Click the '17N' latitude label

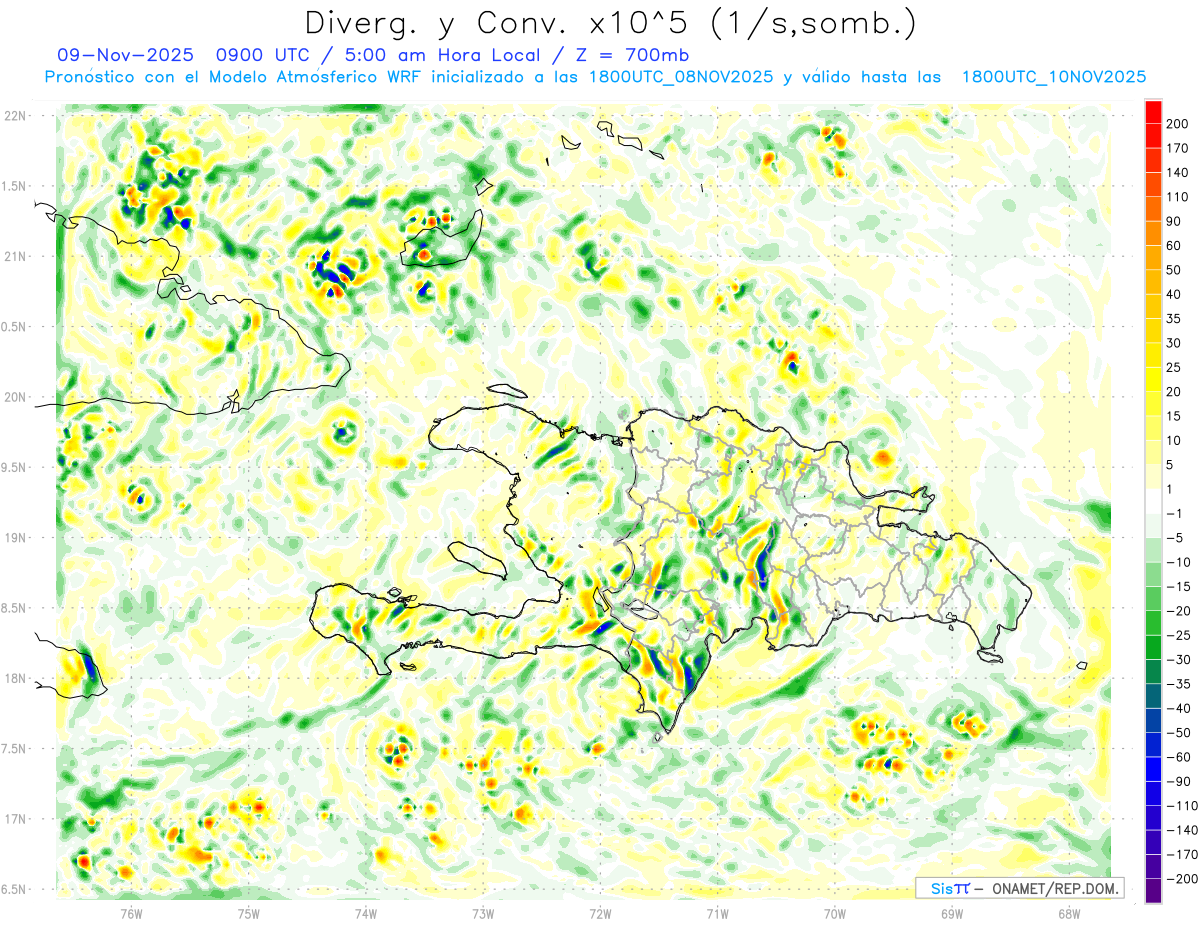[x=15, y=819]
